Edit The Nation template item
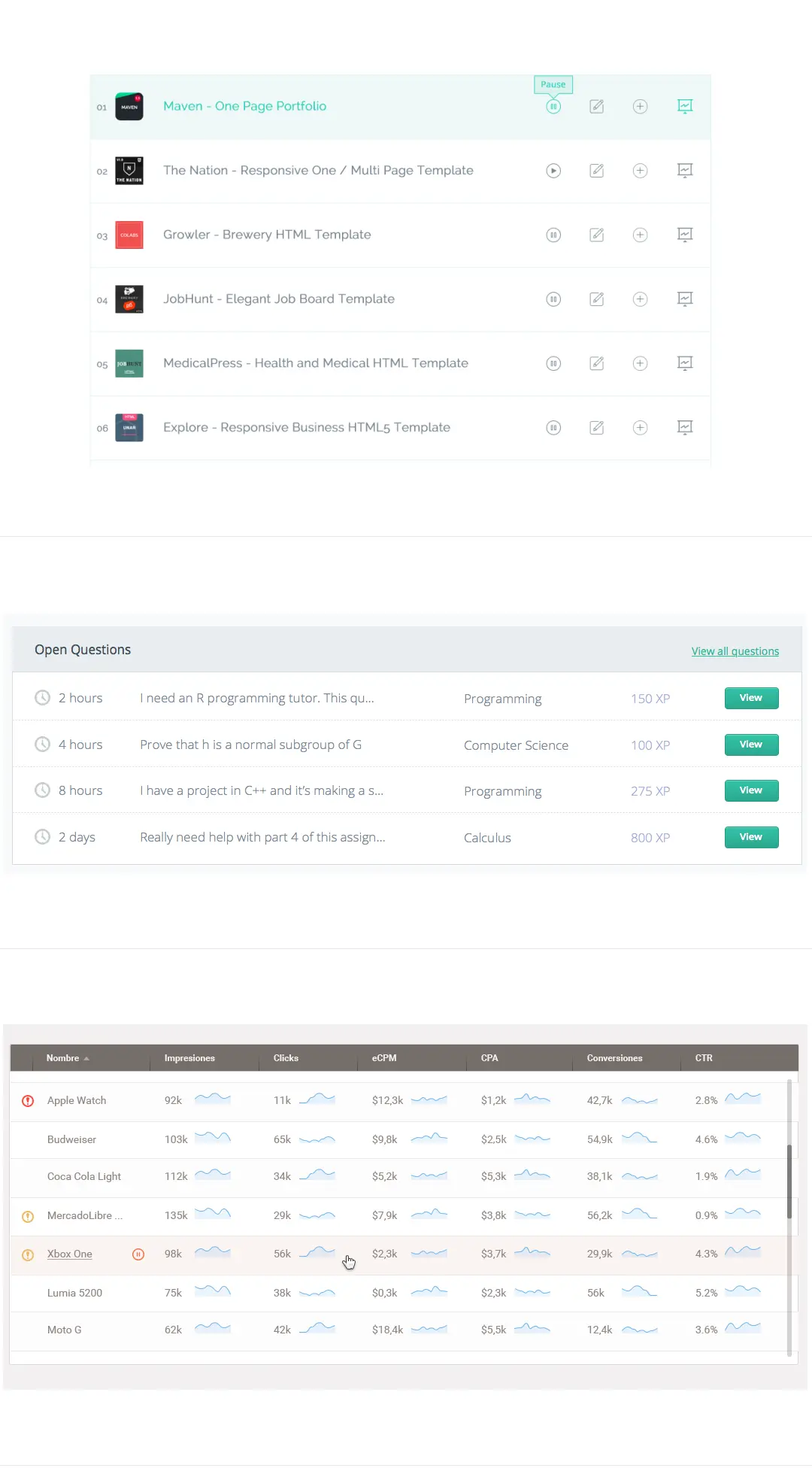The width and height of the screenshot is (812, 1468). coord(597,171)
